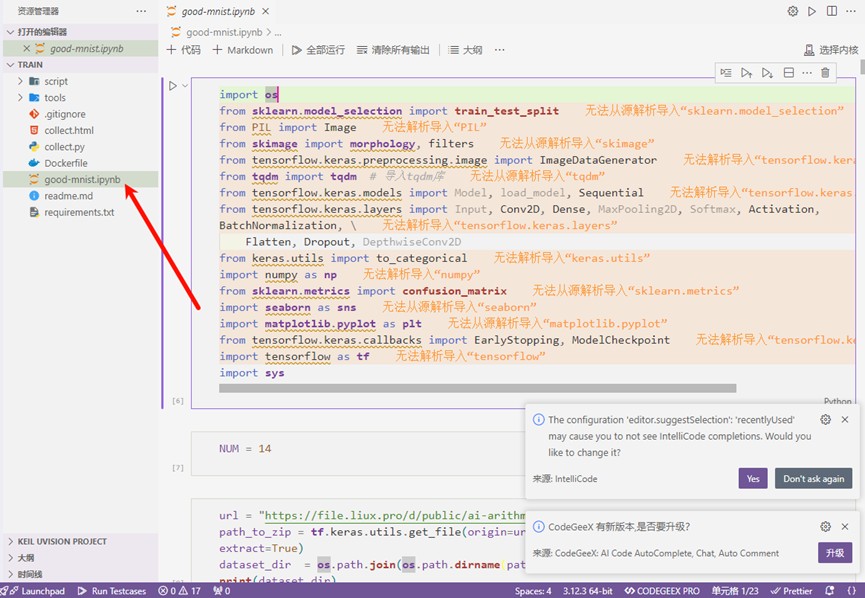Delete the cell with trash icon
Screen dimensions: 865x598
tap(825, 73)
